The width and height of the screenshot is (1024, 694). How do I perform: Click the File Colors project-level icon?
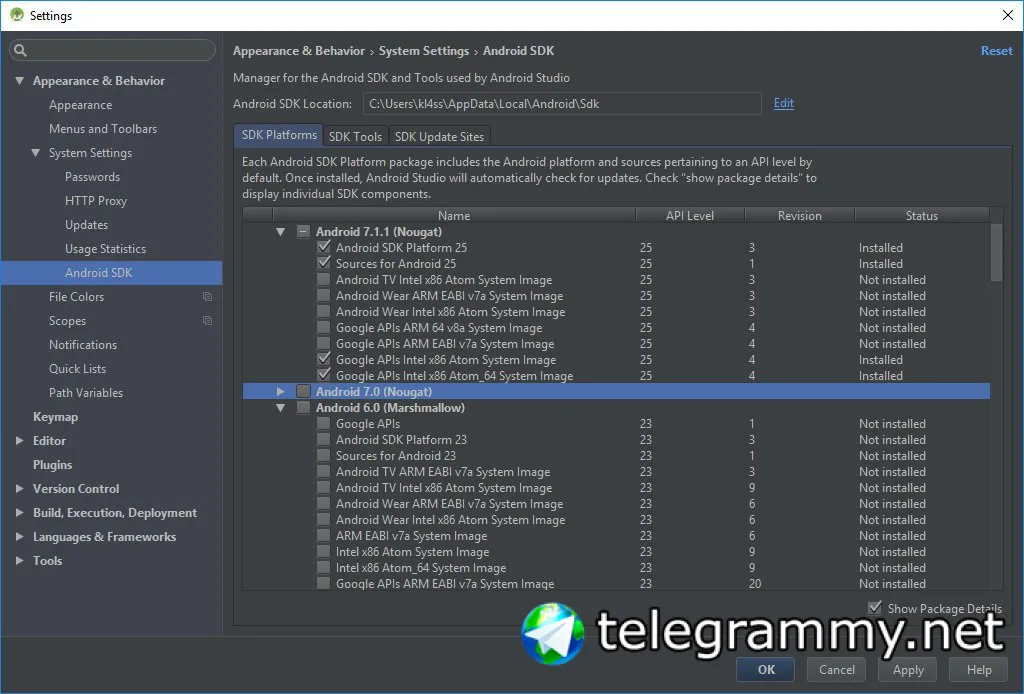click(x=208, y=296)
